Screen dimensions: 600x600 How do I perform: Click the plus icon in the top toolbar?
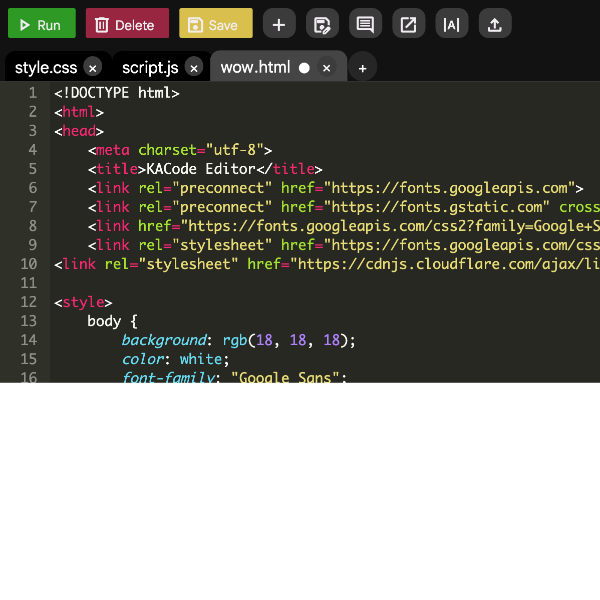point(279,24)
